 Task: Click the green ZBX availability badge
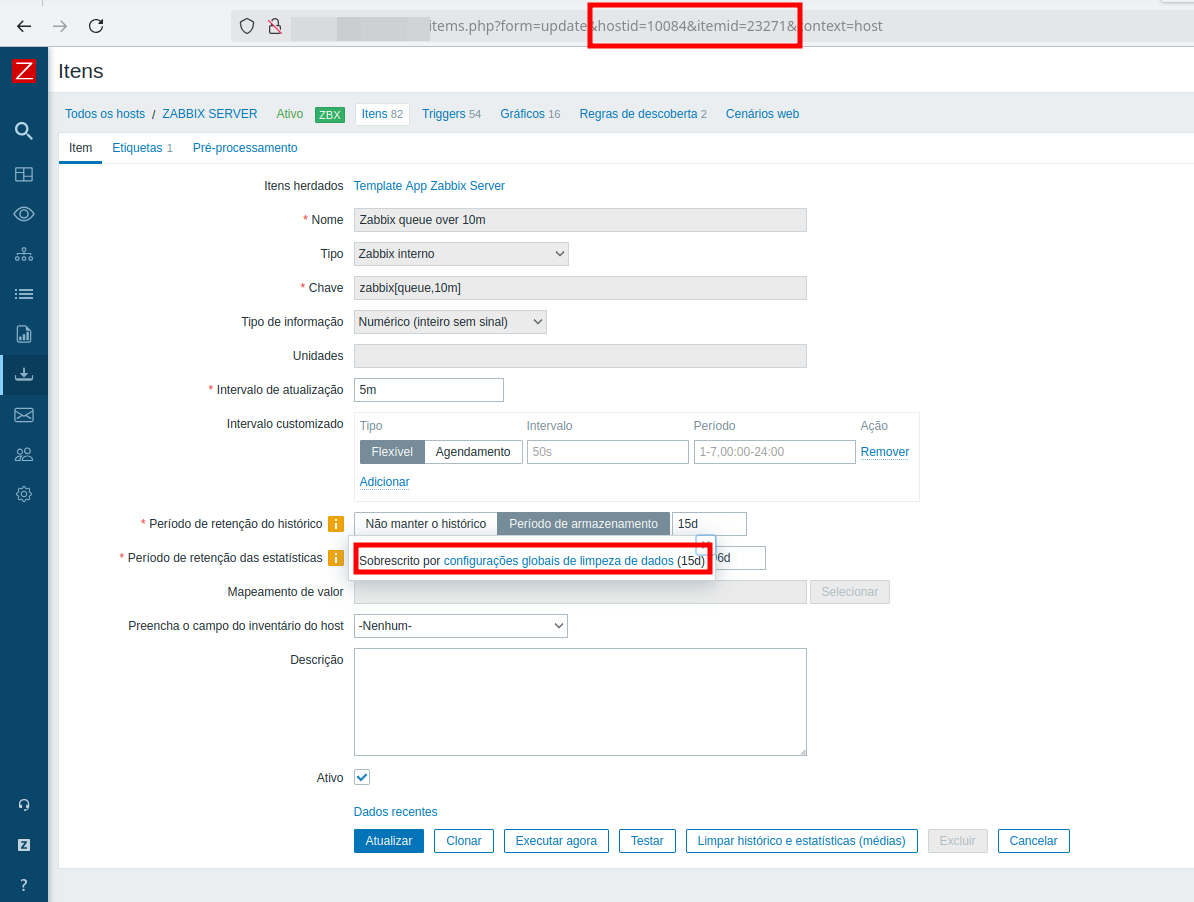tap(330, 114)
